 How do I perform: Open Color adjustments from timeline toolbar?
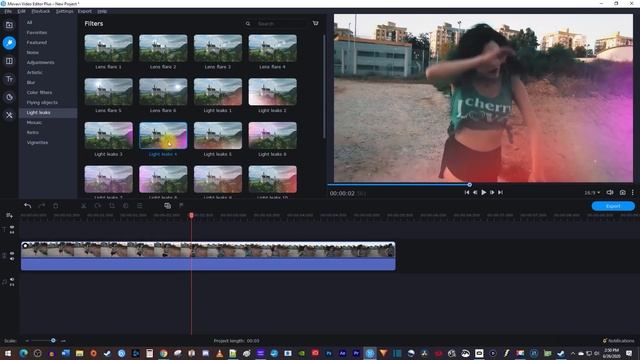pos(126,206)
